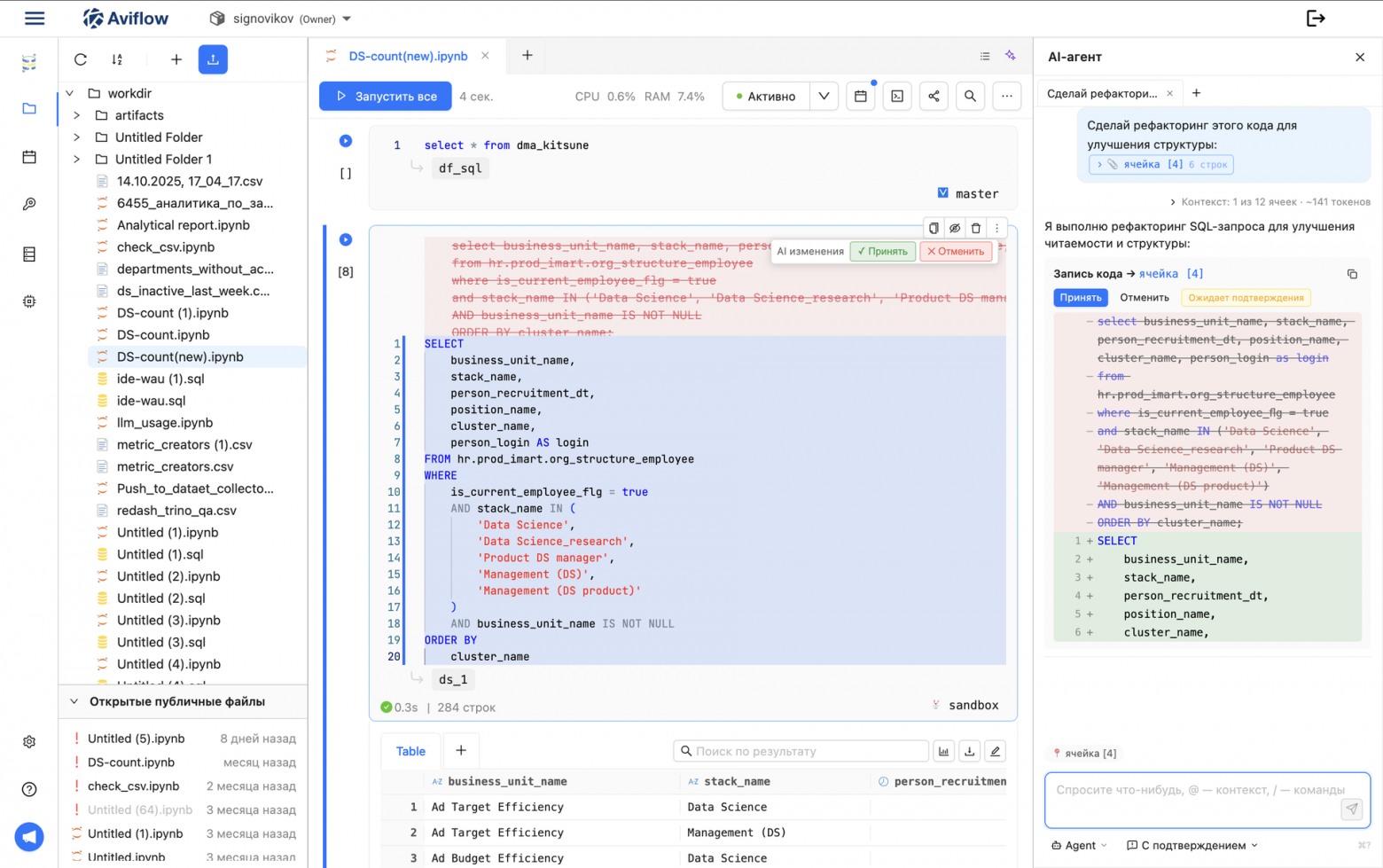1383x868 pixels.
Task: Hide the cell via eye icon
Action: (955, 229)
